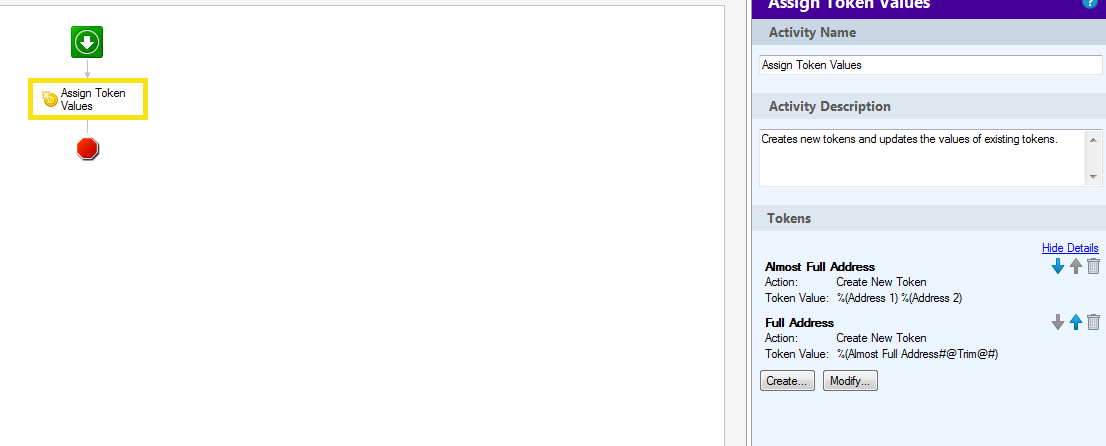Click the Activity Name section header
This screenshot has width=1106, height=446.
tap(929, 32)
